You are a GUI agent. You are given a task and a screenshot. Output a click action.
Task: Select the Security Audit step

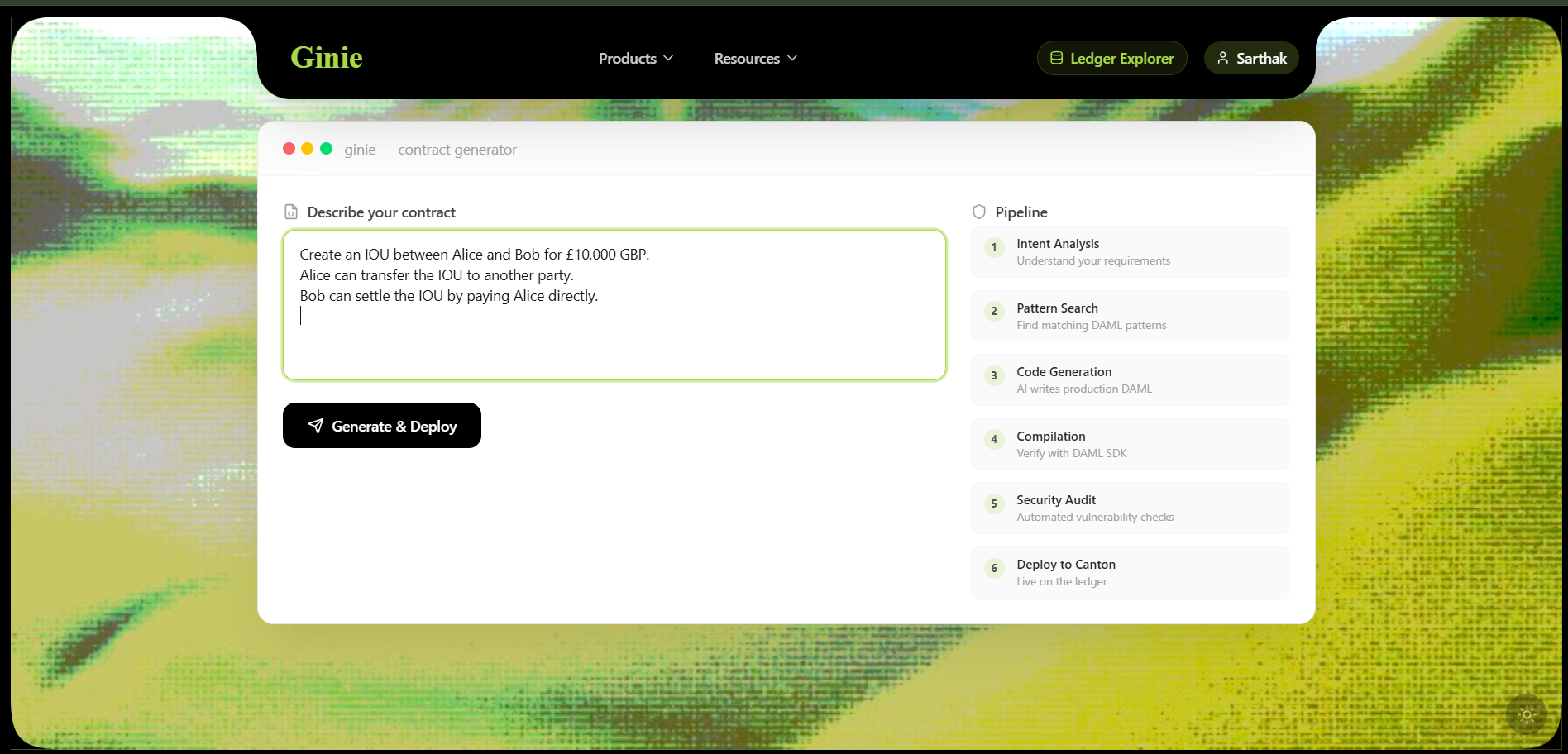pos(1130,508)
